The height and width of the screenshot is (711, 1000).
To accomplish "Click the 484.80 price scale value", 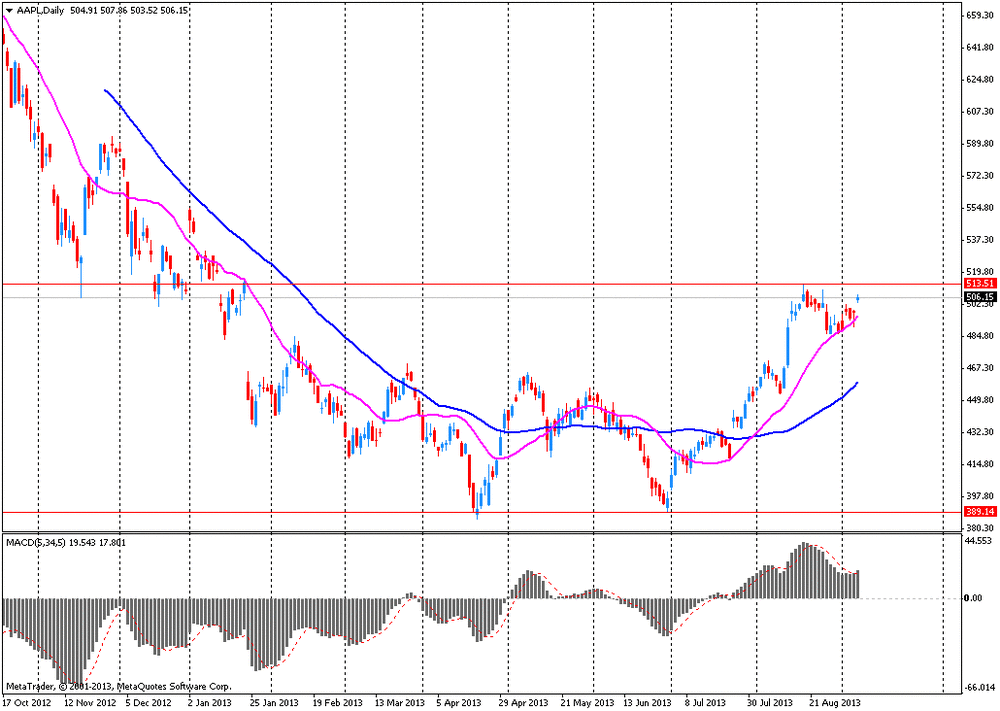I will (x=980, y=336).
